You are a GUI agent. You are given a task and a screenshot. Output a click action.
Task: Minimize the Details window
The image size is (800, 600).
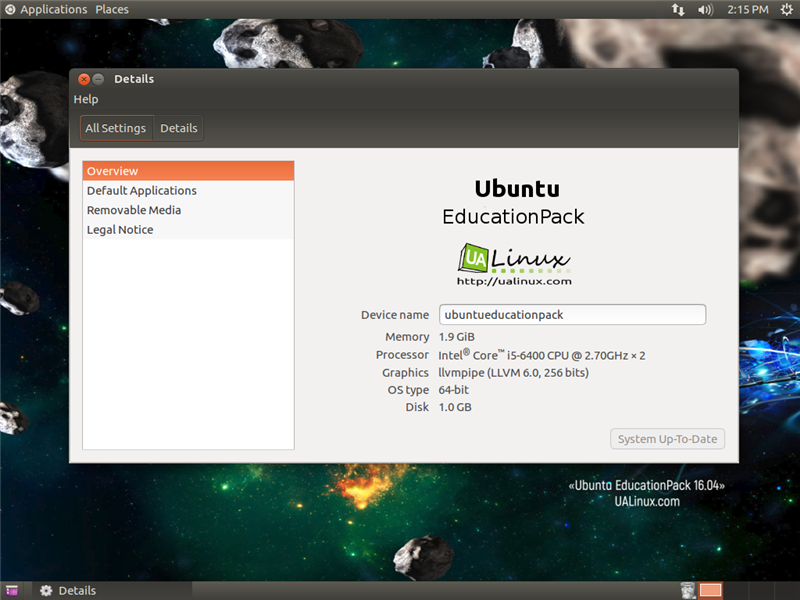98,79
